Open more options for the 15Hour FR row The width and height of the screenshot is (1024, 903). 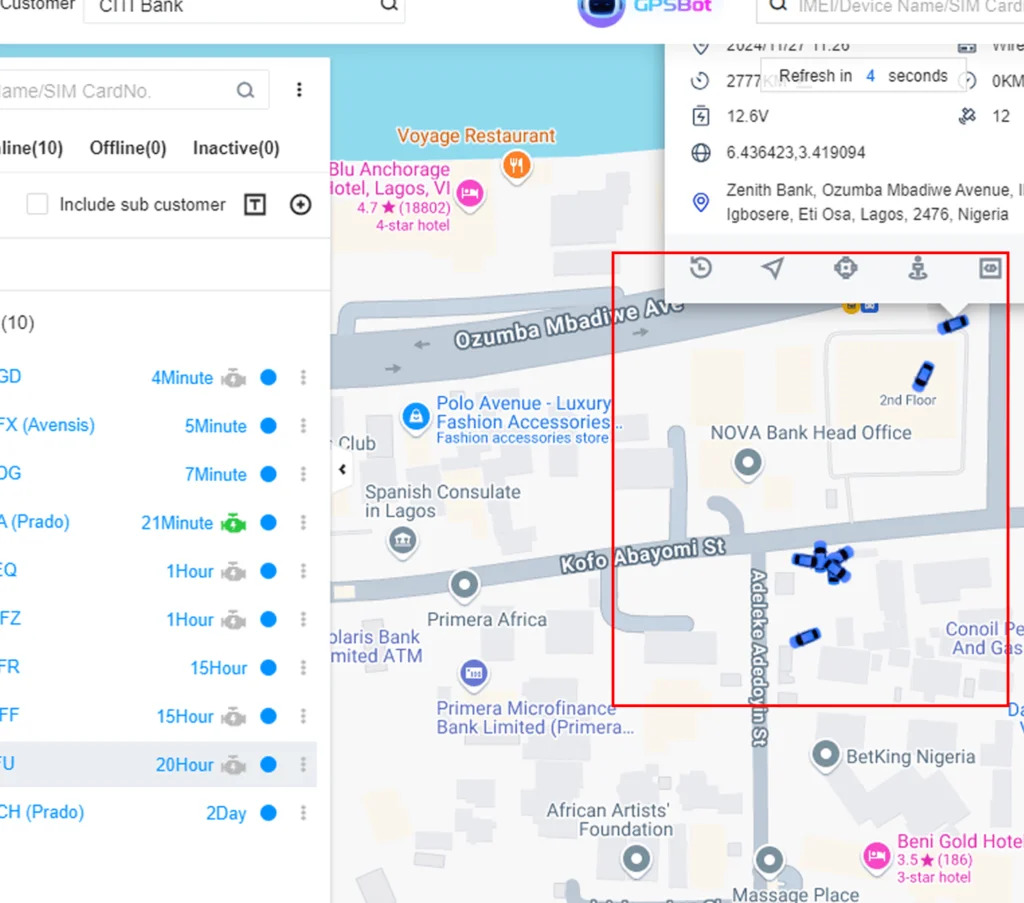click(303, 668)
